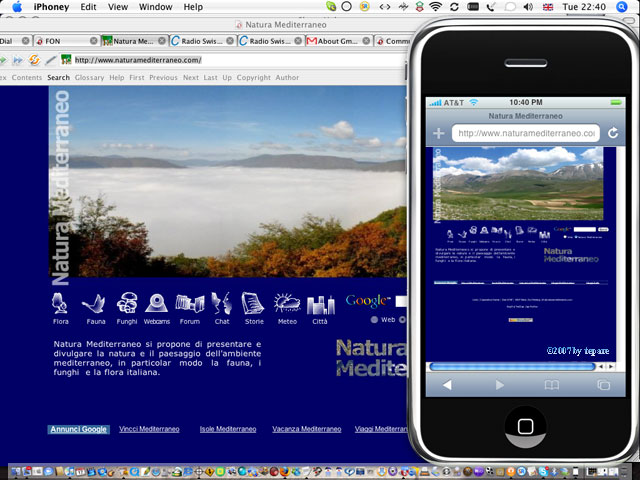Open the Edit menu

click(x=88, y=7)
